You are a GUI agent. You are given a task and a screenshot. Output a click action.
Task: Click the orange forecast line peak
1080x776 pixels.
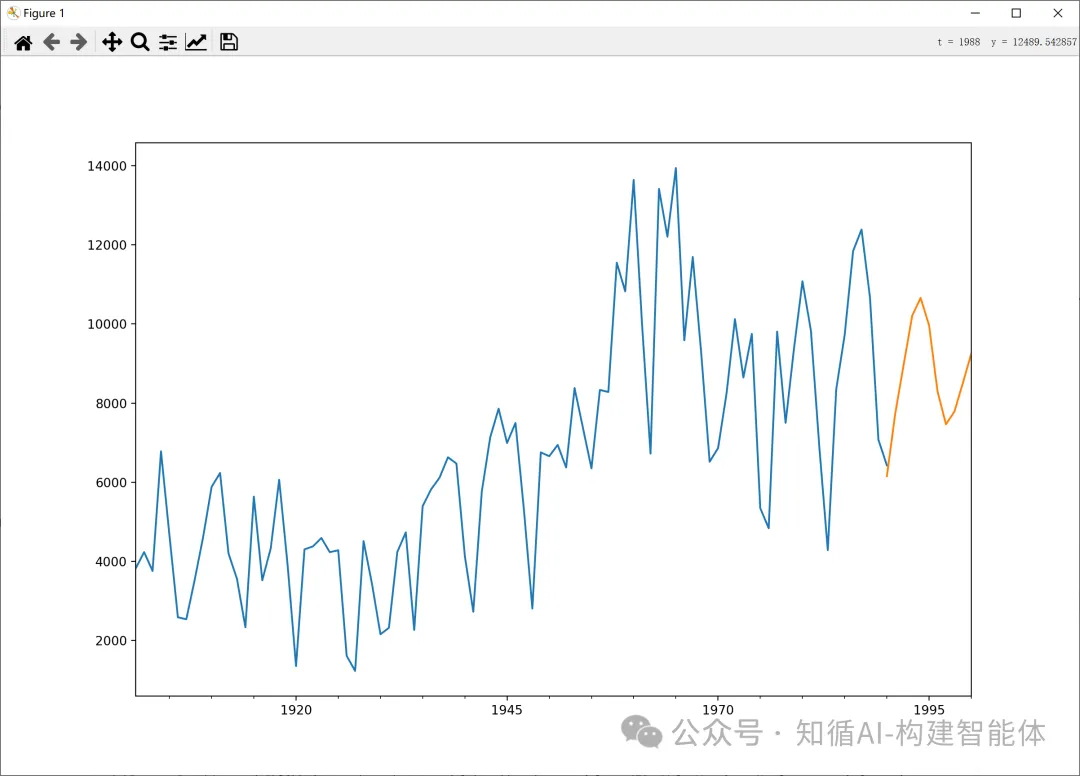pos(921,298)
